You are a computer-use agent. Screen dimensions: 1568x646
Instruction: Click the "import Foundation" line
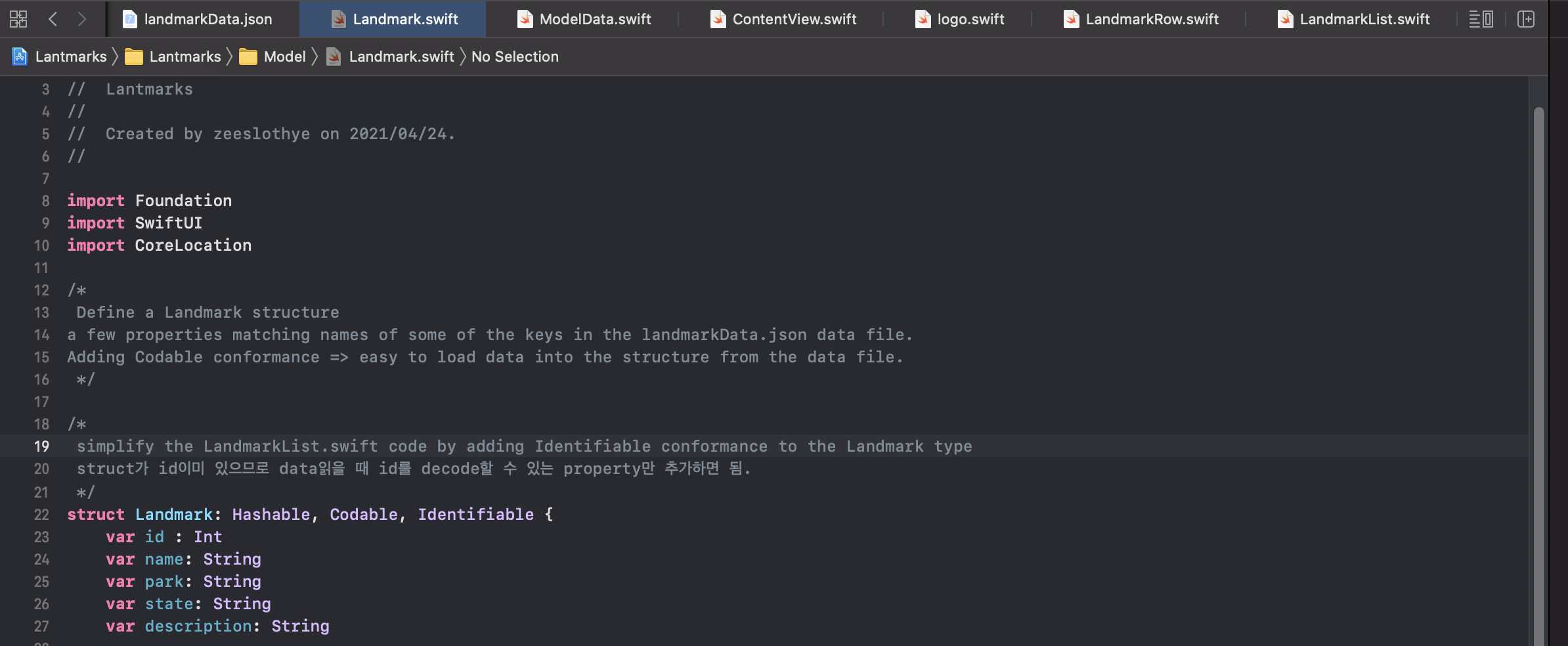pyautogui.click(x=150, y=201)
